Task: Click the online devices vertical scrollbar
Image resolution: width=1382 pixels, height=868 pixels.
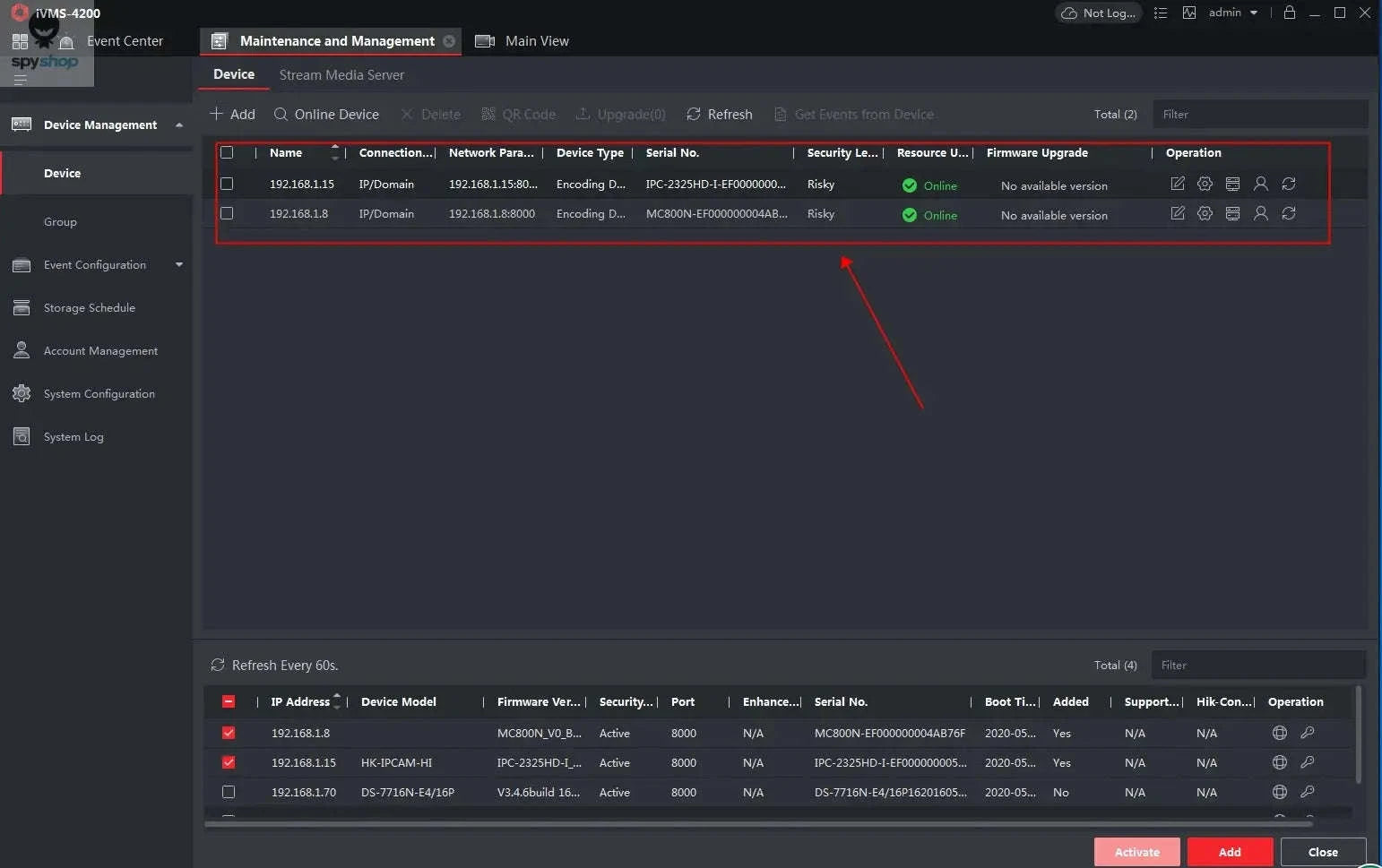Action: [x=1359, y=736]
